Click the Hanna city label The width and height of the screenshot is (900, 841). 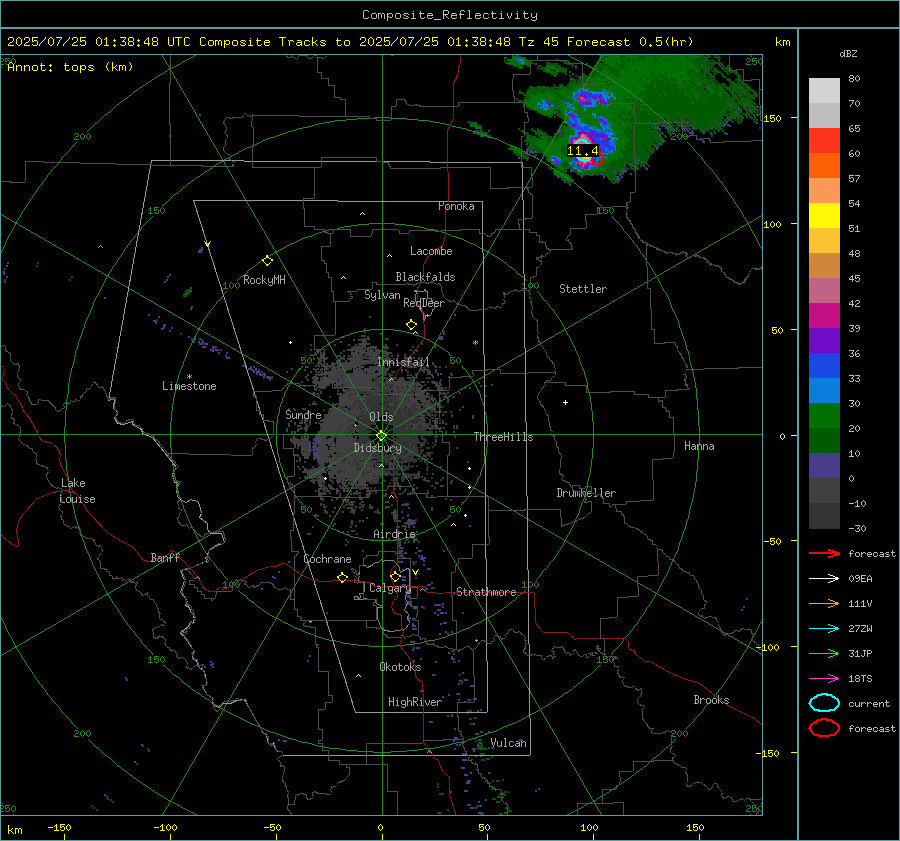[699, 446]
